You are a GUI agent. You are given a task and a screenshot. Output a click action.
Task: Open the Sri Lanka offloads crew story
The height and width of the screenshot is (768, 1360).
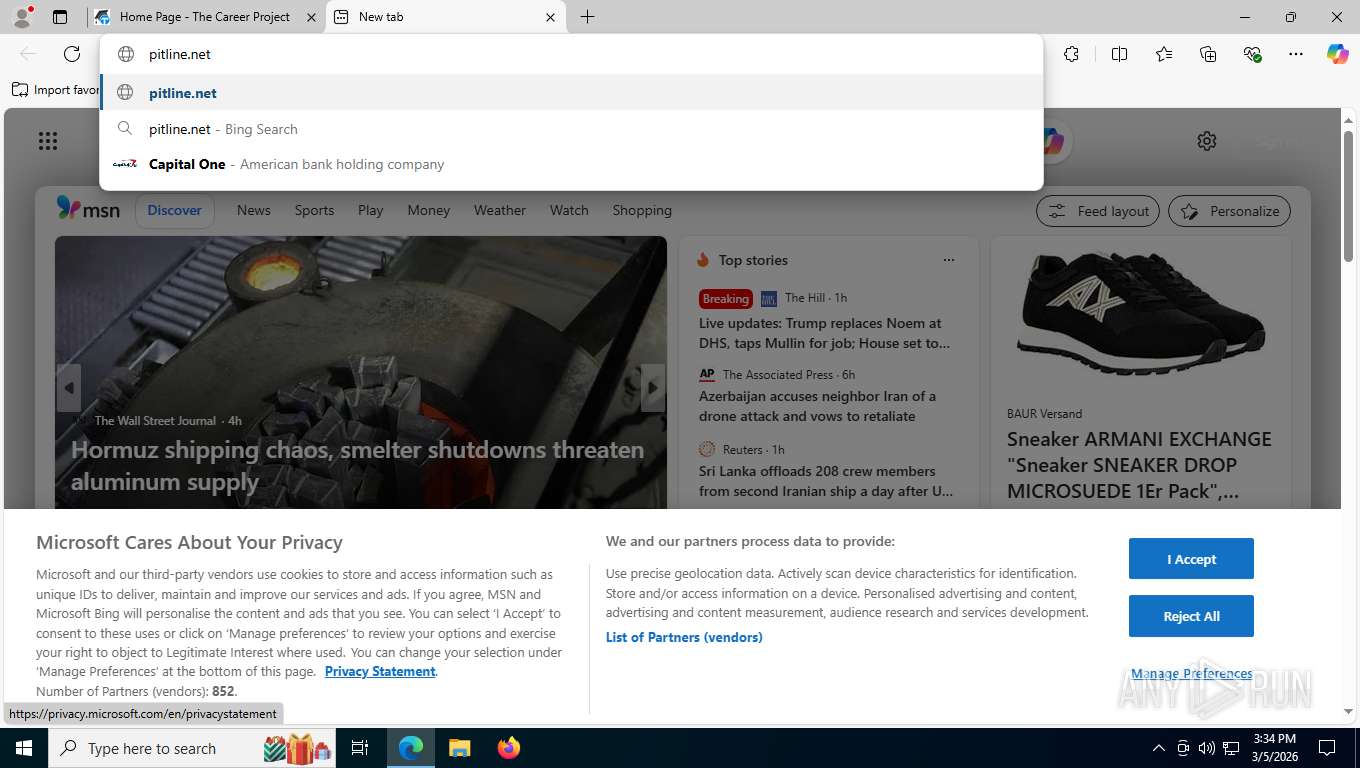[826, 481]
